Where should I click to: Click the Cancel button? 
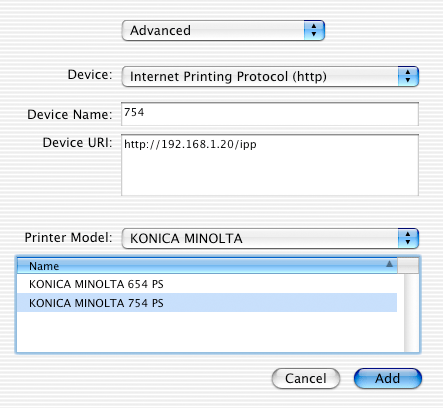(x=306, y=378)
